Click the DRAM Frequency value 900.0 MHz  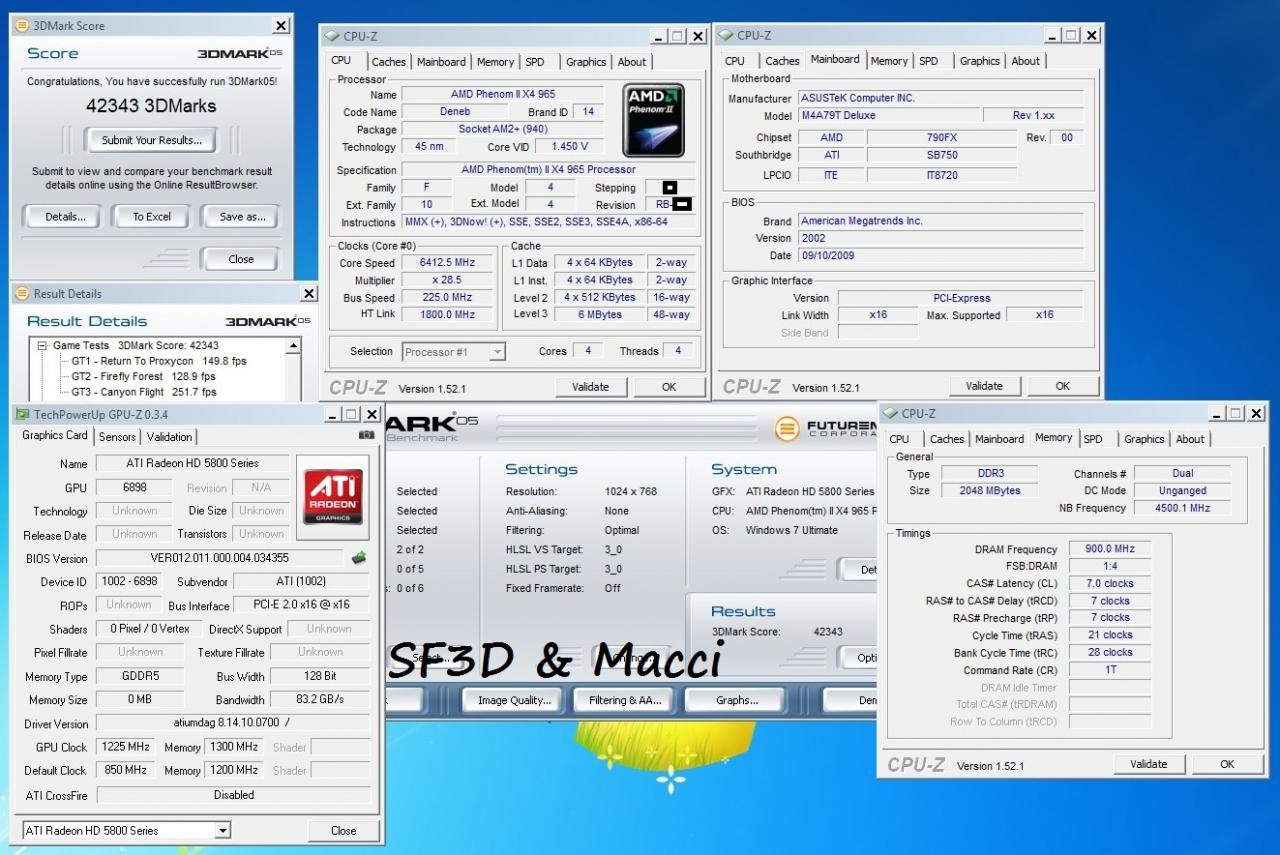[1110, 549]
